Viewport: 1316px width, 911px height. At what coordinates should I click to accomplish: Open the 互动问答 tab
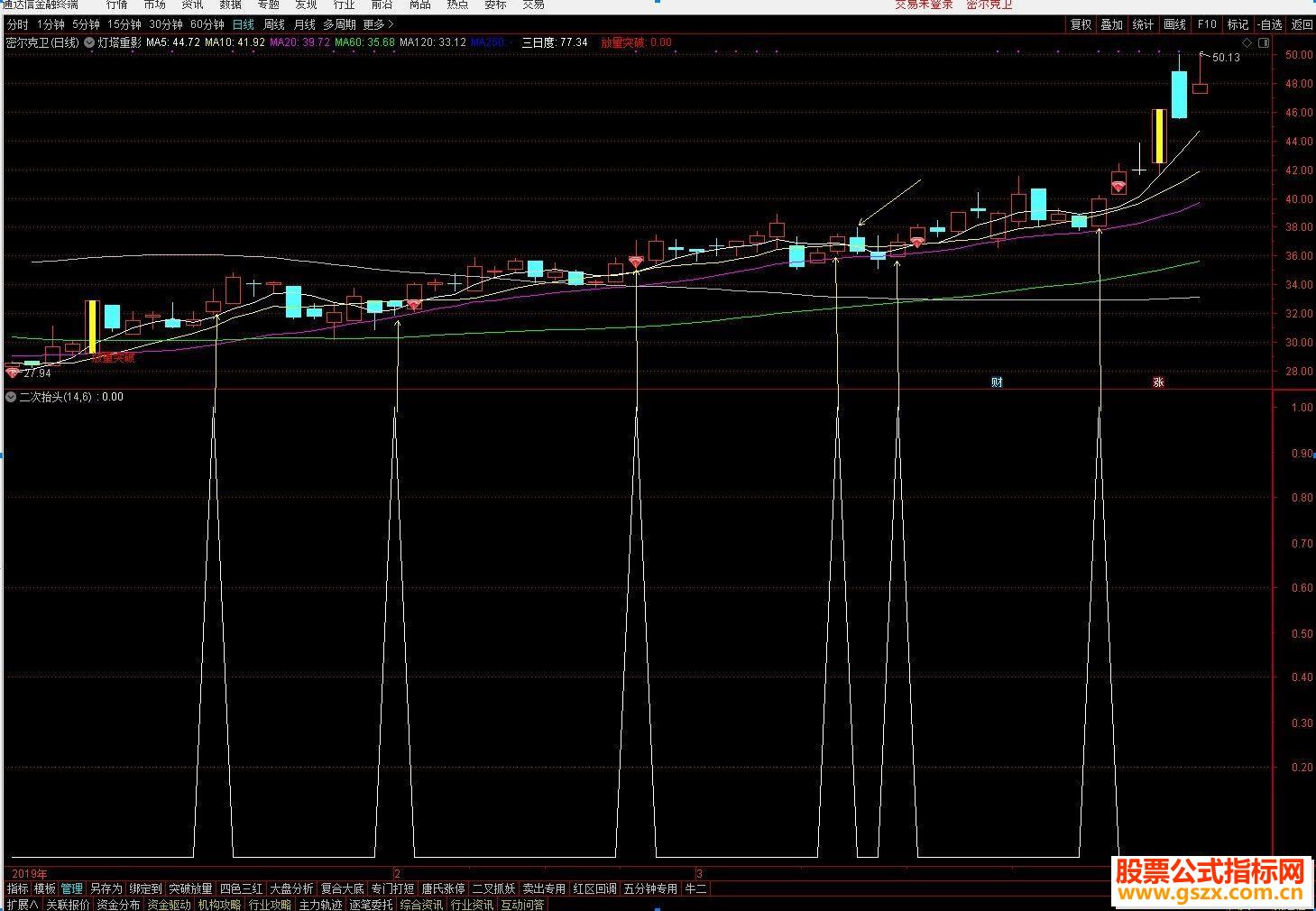[522, 905]
